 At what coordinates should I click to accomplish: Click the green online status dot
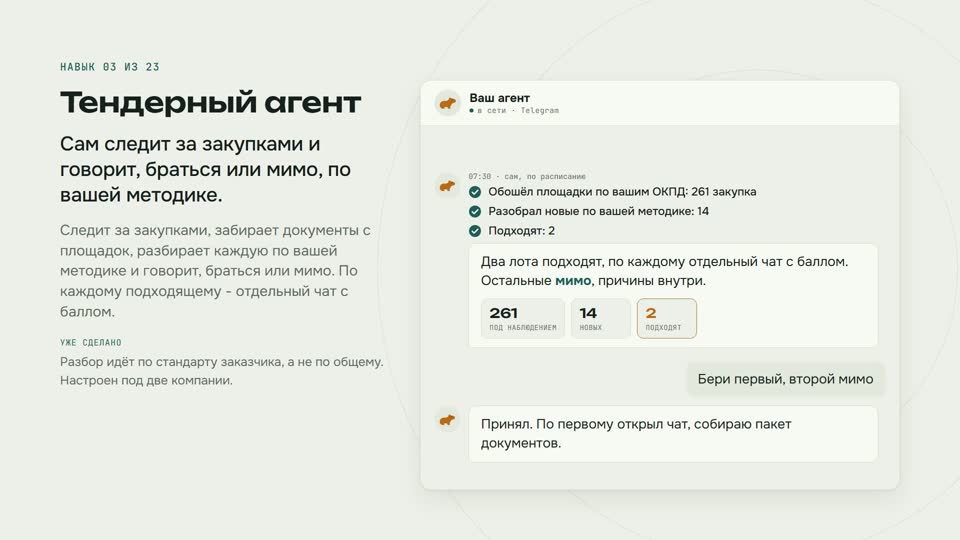(471, 111)
